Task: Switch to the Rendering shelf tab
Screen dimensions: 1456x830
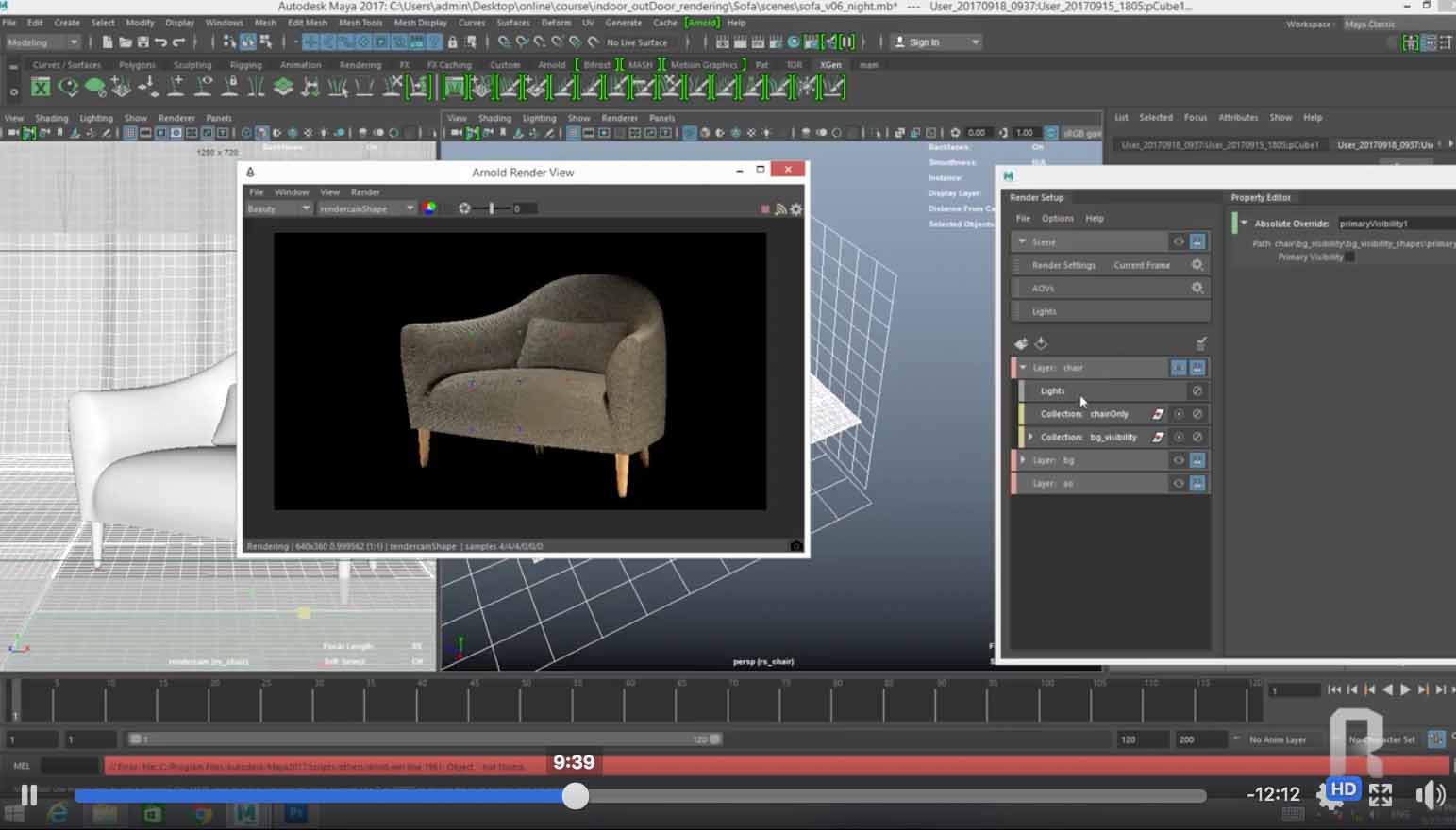Action: click(360, 65)
